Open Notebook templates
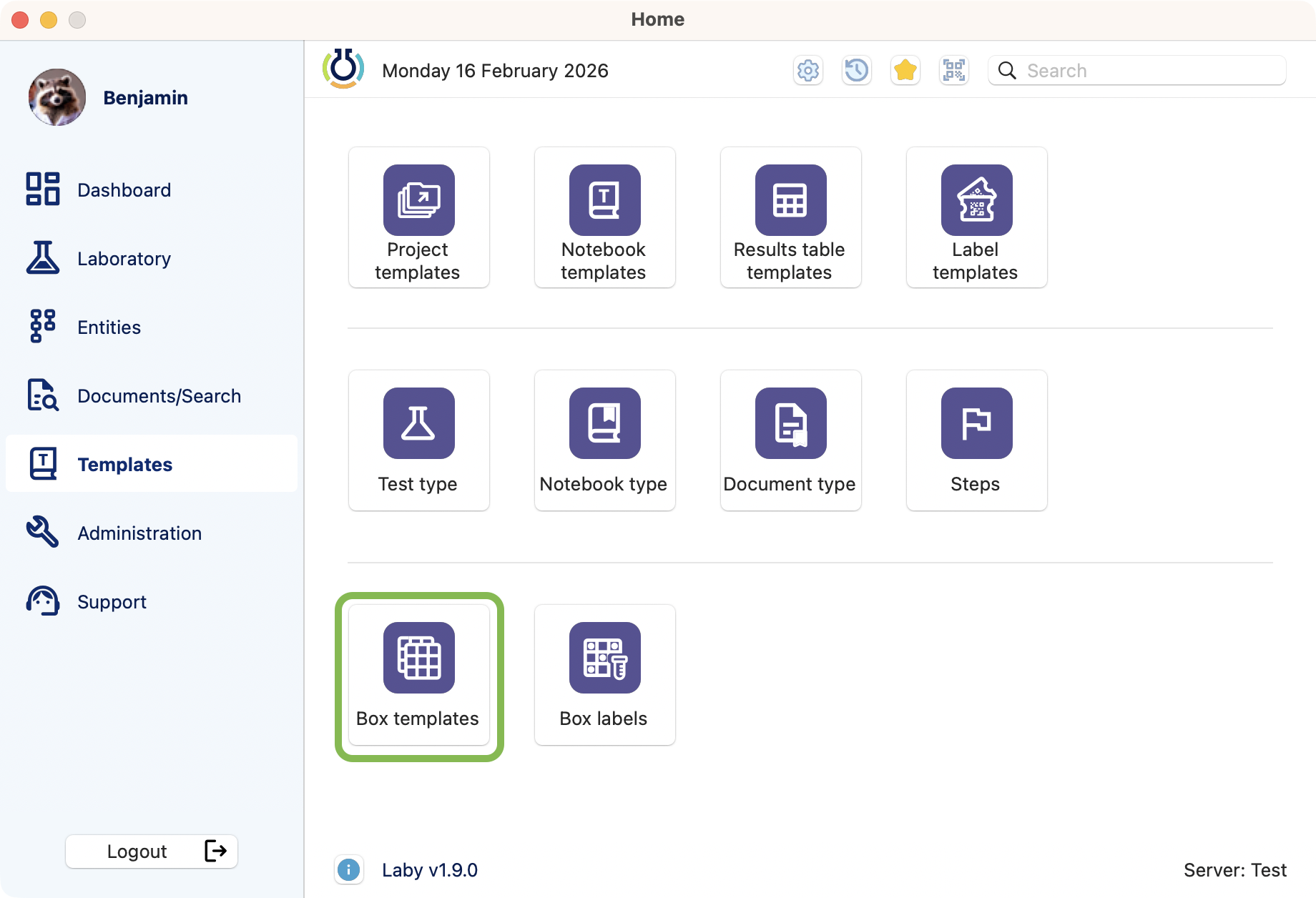 click(604, 217)
